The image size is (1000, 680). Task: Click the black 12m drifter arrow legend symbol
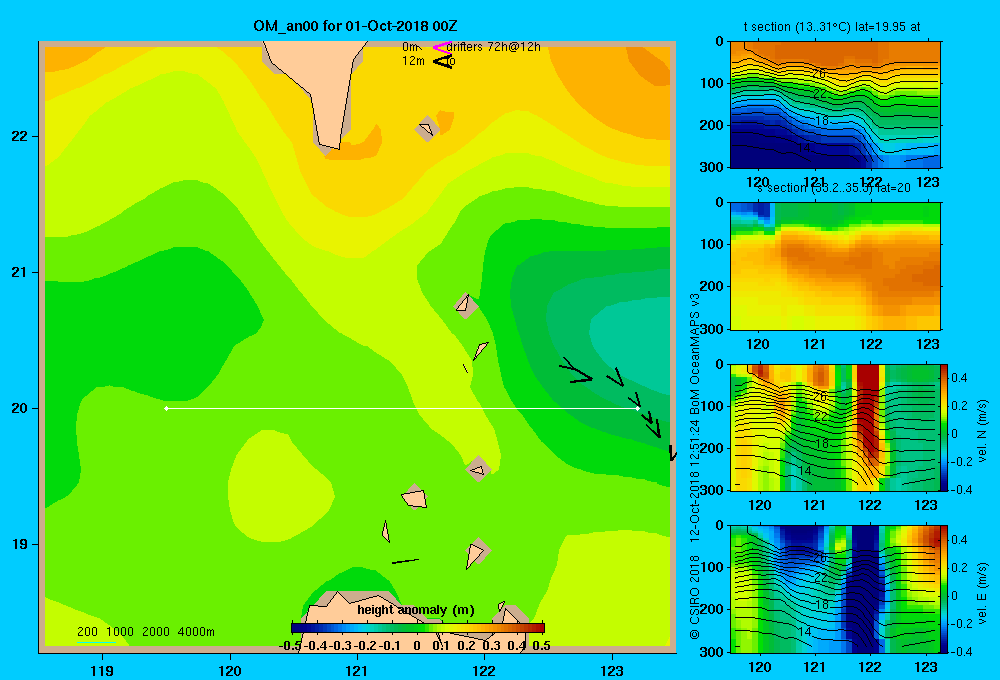tap(443, 61)
